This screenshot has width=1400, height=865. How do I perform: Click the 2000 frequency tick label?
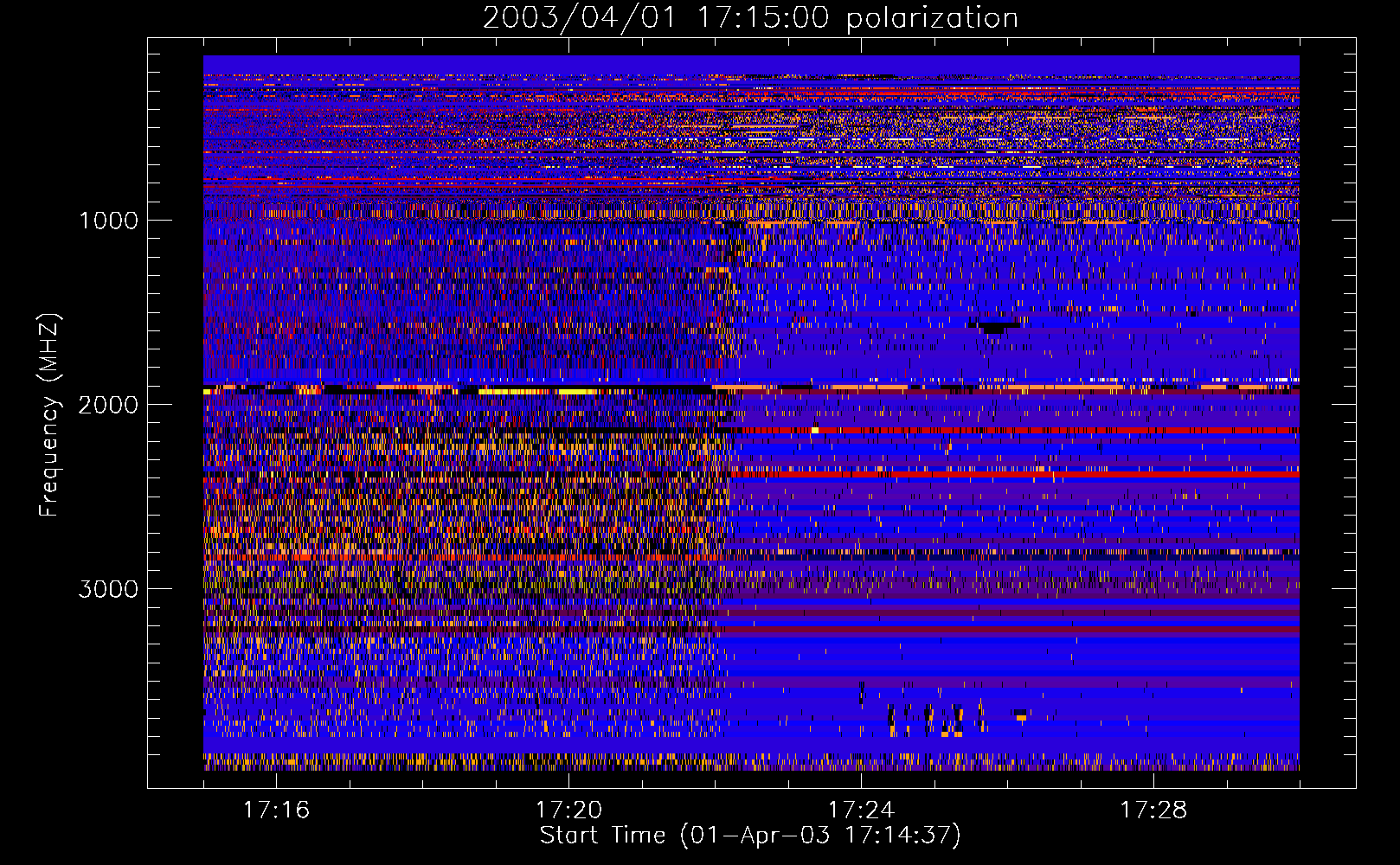click(108, 405)
